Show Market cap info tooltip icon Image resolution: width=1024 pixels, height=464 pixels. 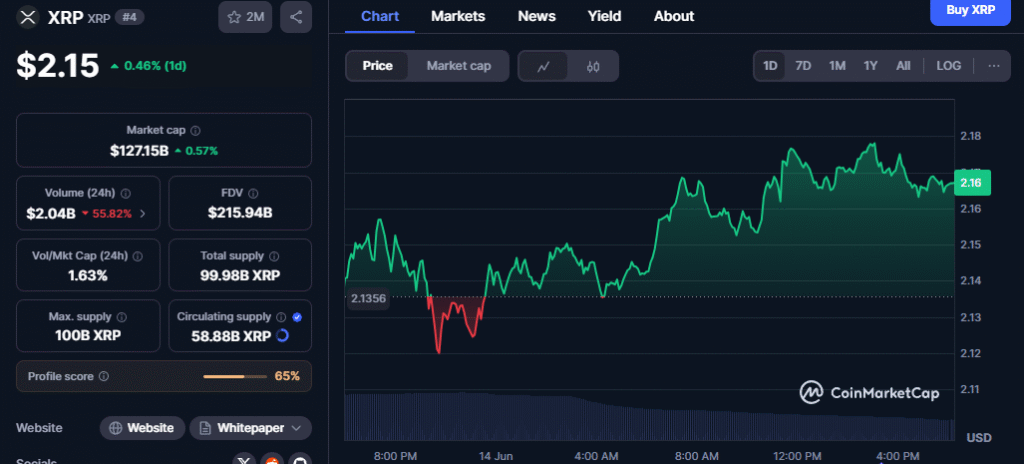tap(195, 131)
